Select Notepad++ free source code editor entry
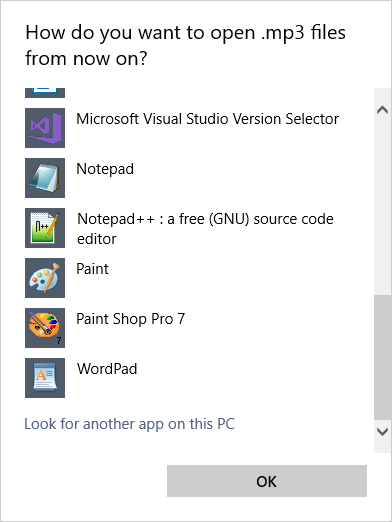 205,229
